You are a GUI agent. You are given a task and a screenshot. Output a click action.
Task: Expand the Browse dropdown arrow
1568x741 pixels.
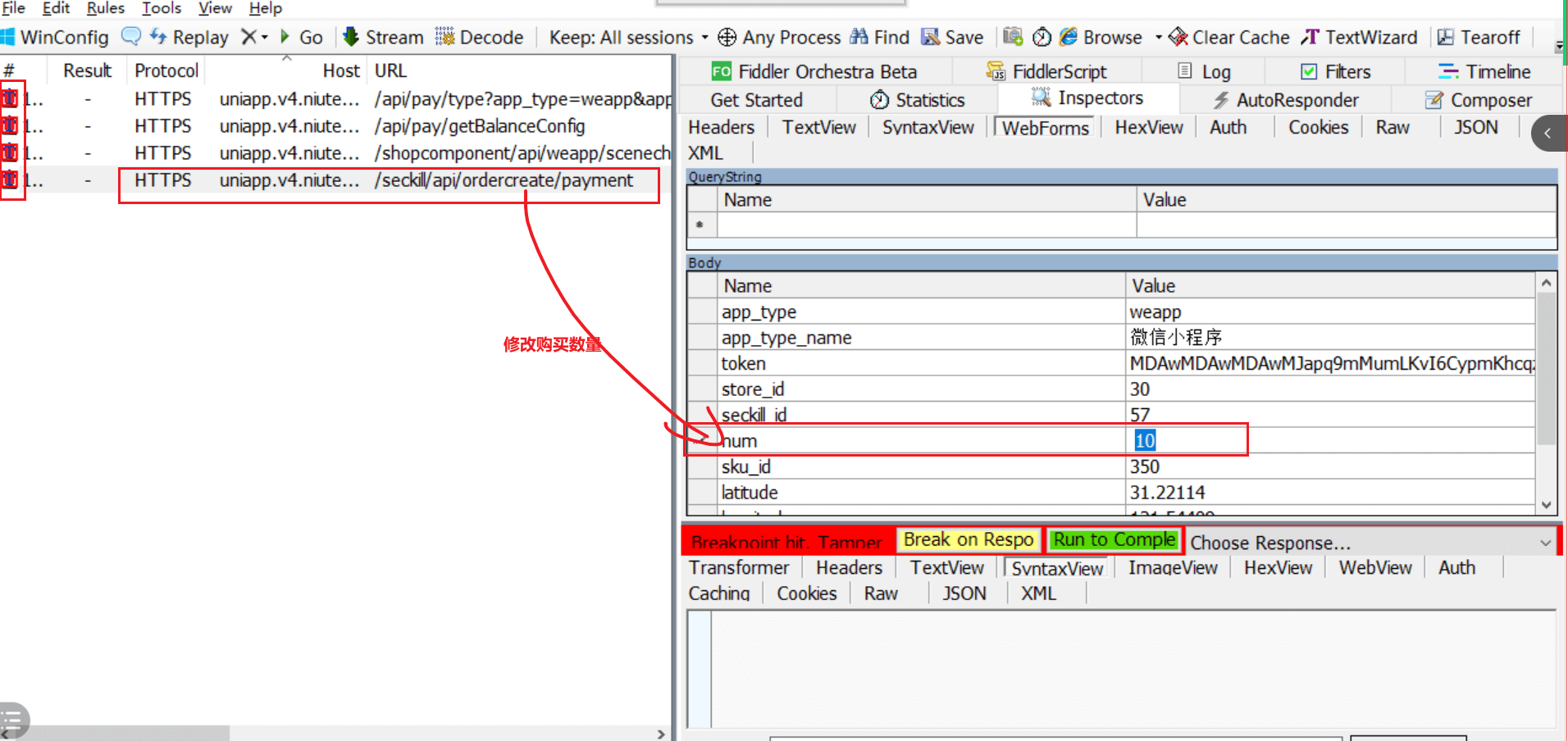click(1158, 38)
